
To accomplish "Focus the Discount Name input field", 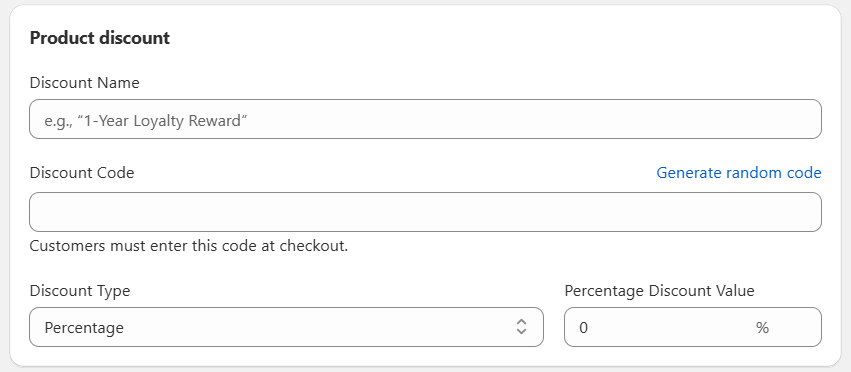I will [426, 119].
